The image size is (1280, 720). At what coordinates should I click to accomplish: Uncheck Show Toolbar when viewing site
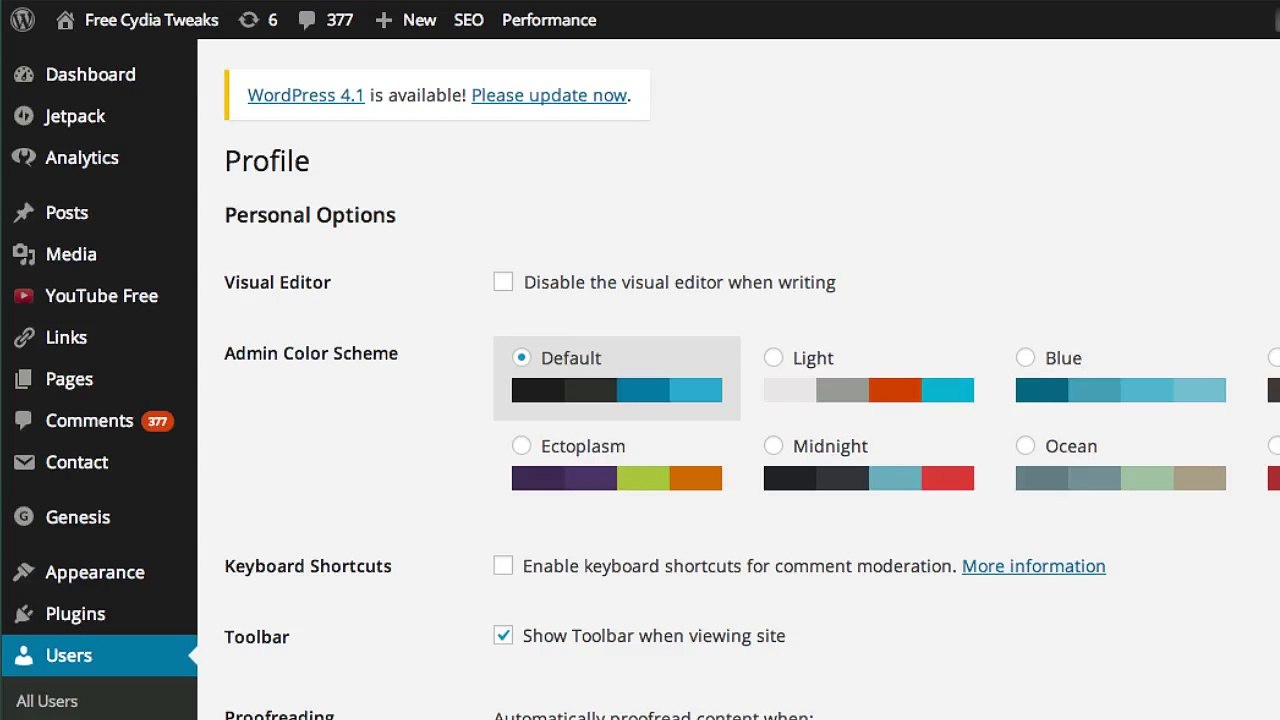[x=503, y=636]
